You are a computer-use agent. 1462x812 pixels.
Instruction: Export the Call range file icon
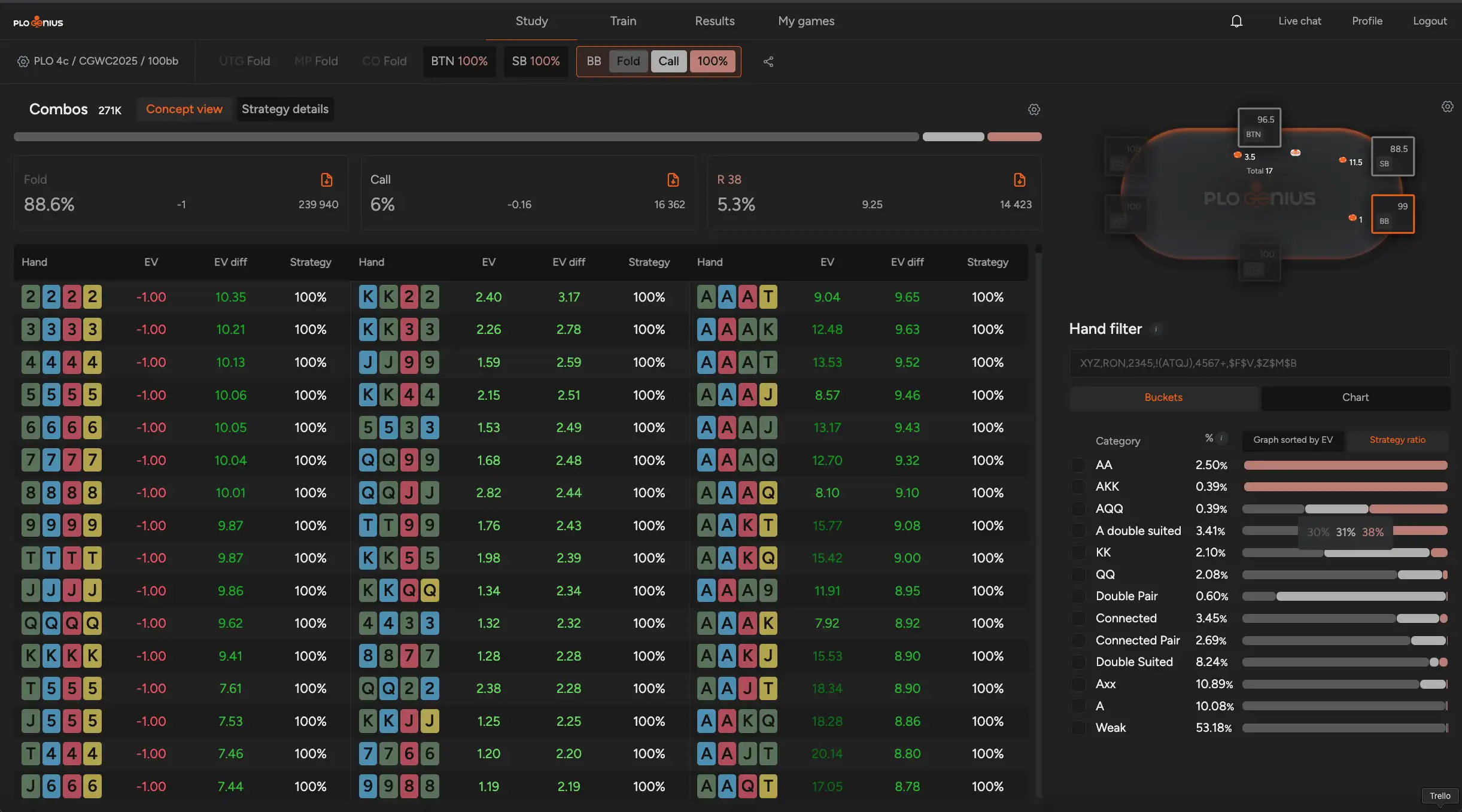point(673,180)
